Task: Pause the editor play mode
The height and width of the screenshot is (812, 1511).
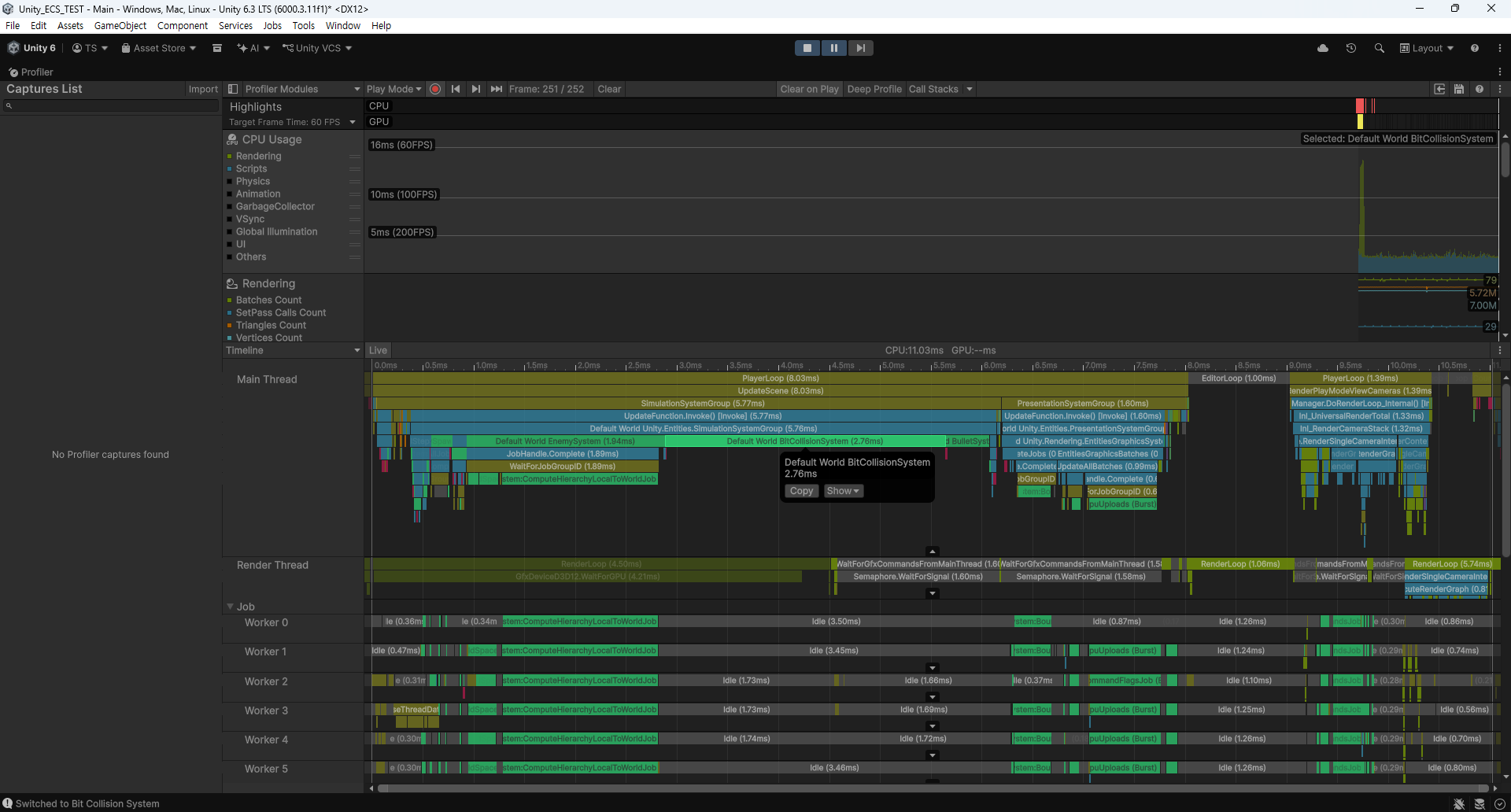Action: (833, 48)
